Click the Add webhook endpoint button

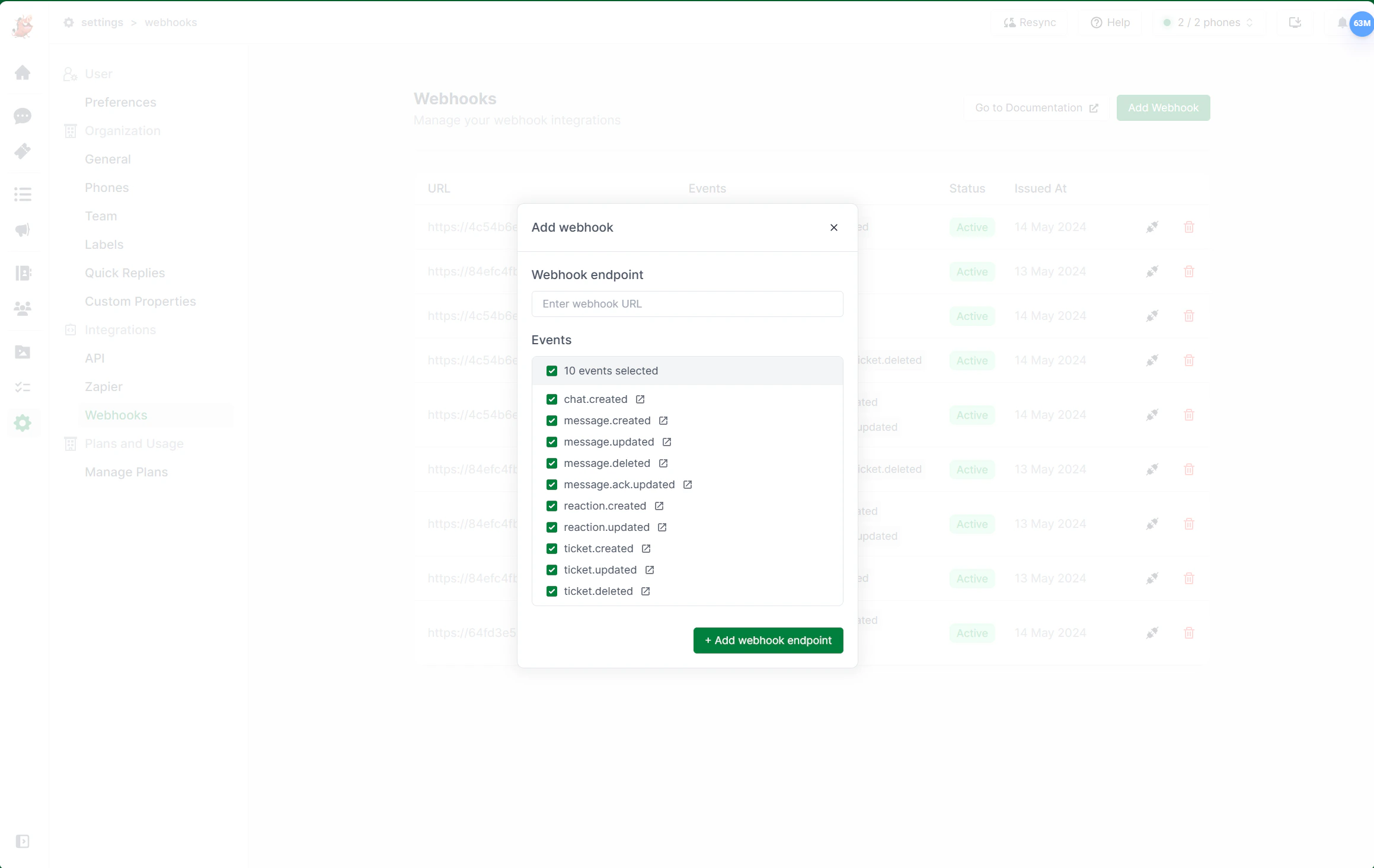768,640
